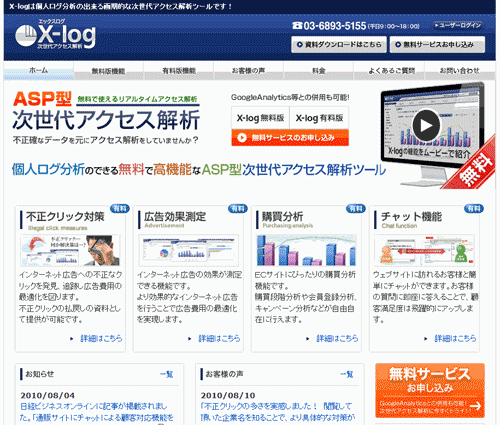Click the 購買分析 bar chart thumbnail
Image resolution: width=500 pixels, height=425 pixels.
pyautogui.click(x=306, y=250)
